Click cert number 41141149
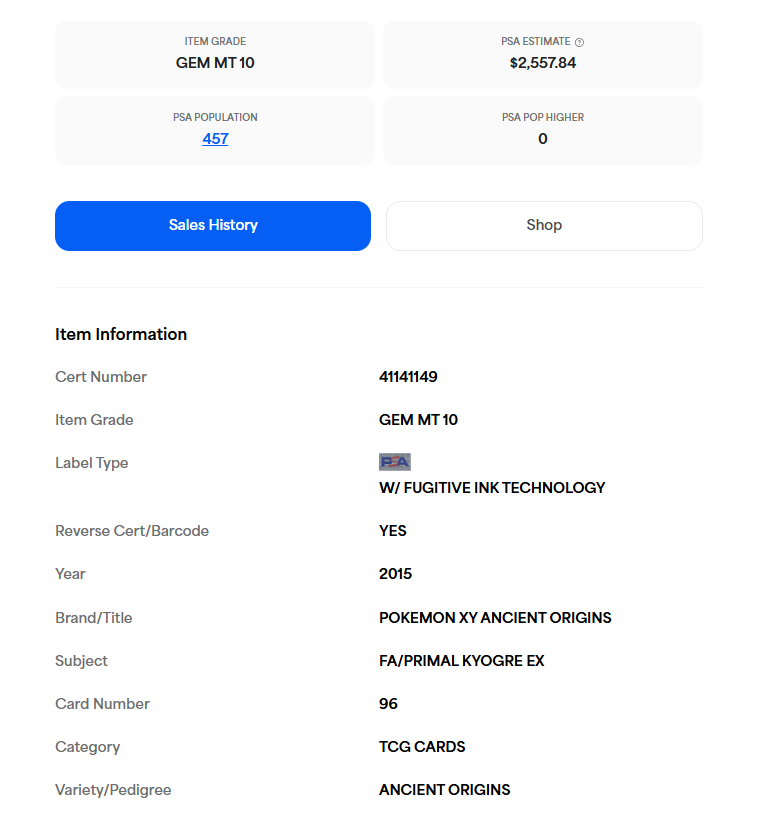The width and height of the screenshot is (769, 828). 408,377
